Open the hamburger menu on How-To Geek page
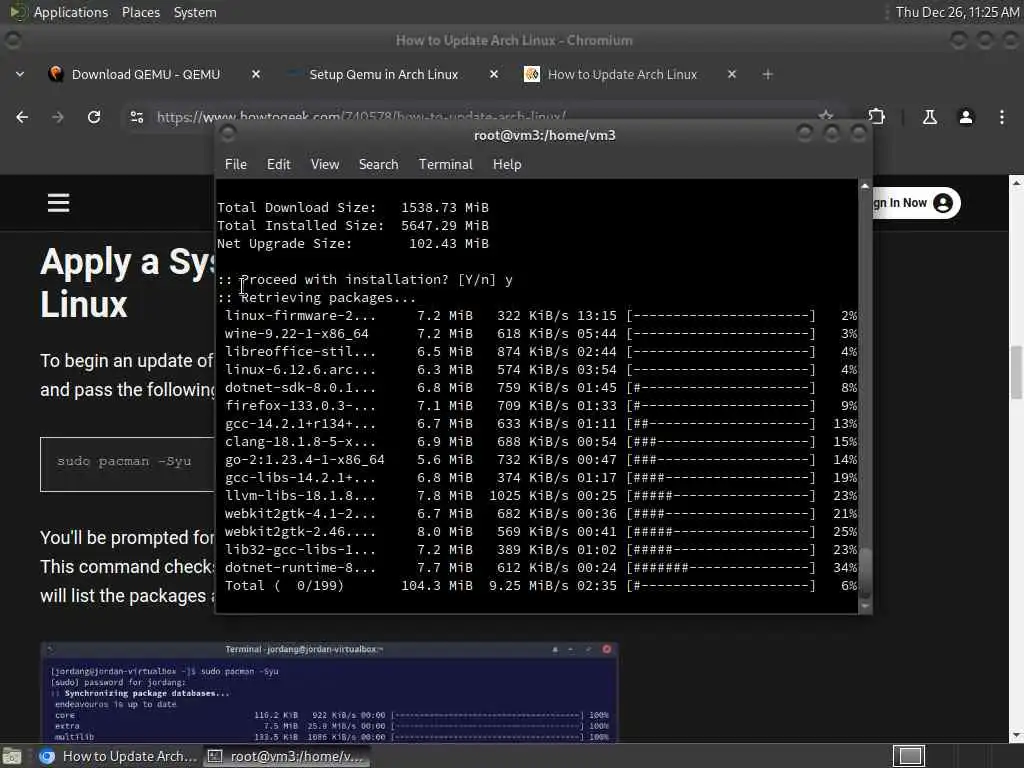Viewport: 1024px width, 768px height. click(x=58, y=203)
